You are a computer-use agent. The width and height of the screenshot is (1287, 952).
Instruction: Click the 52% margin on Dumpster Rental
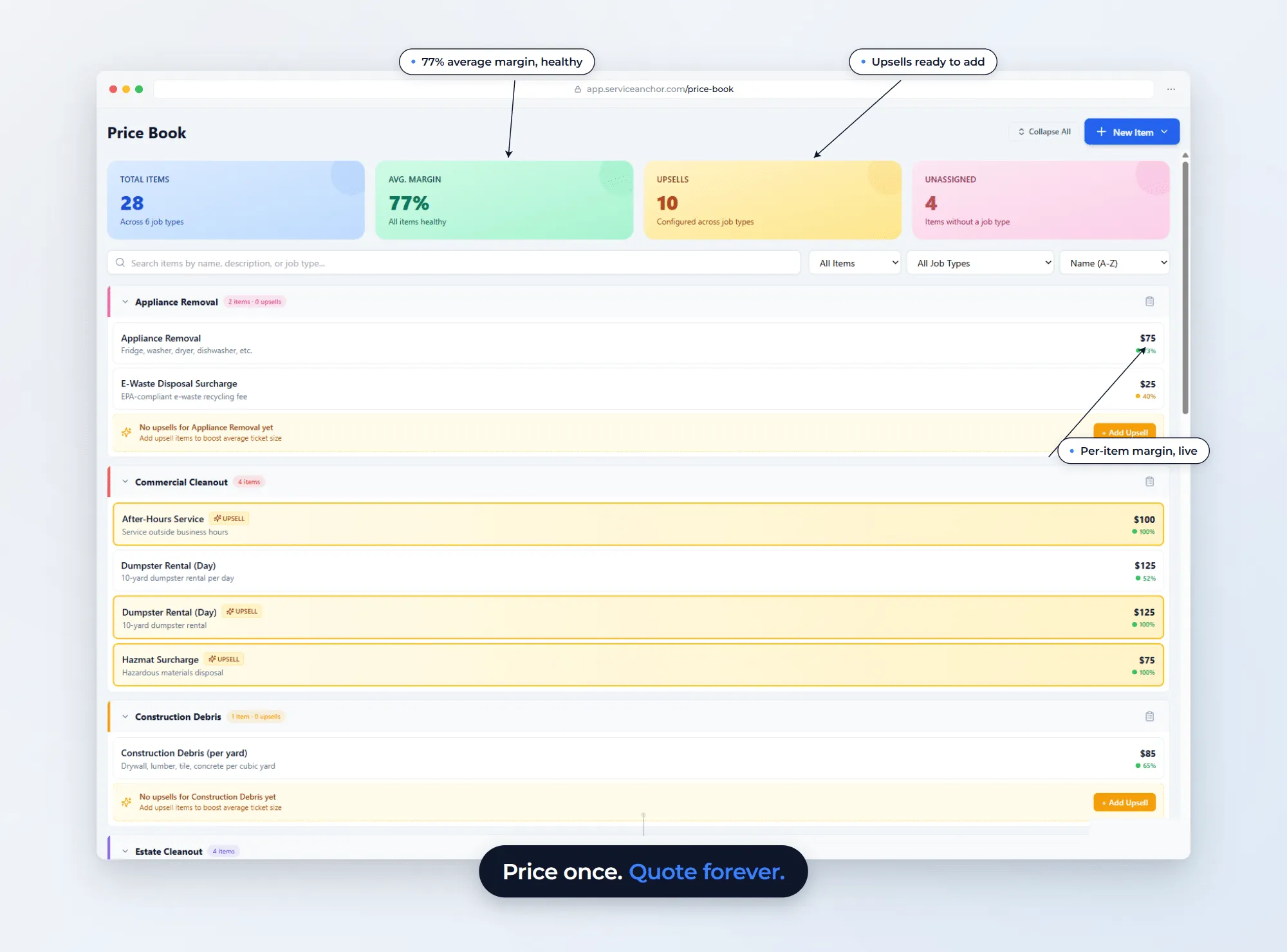pos(1145,578)
